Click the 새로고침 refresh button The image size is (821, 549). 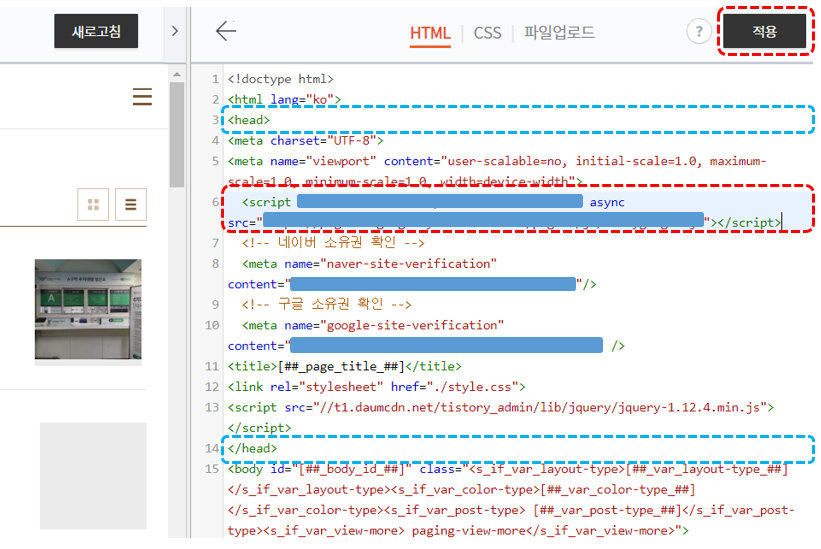click(96, 31)
